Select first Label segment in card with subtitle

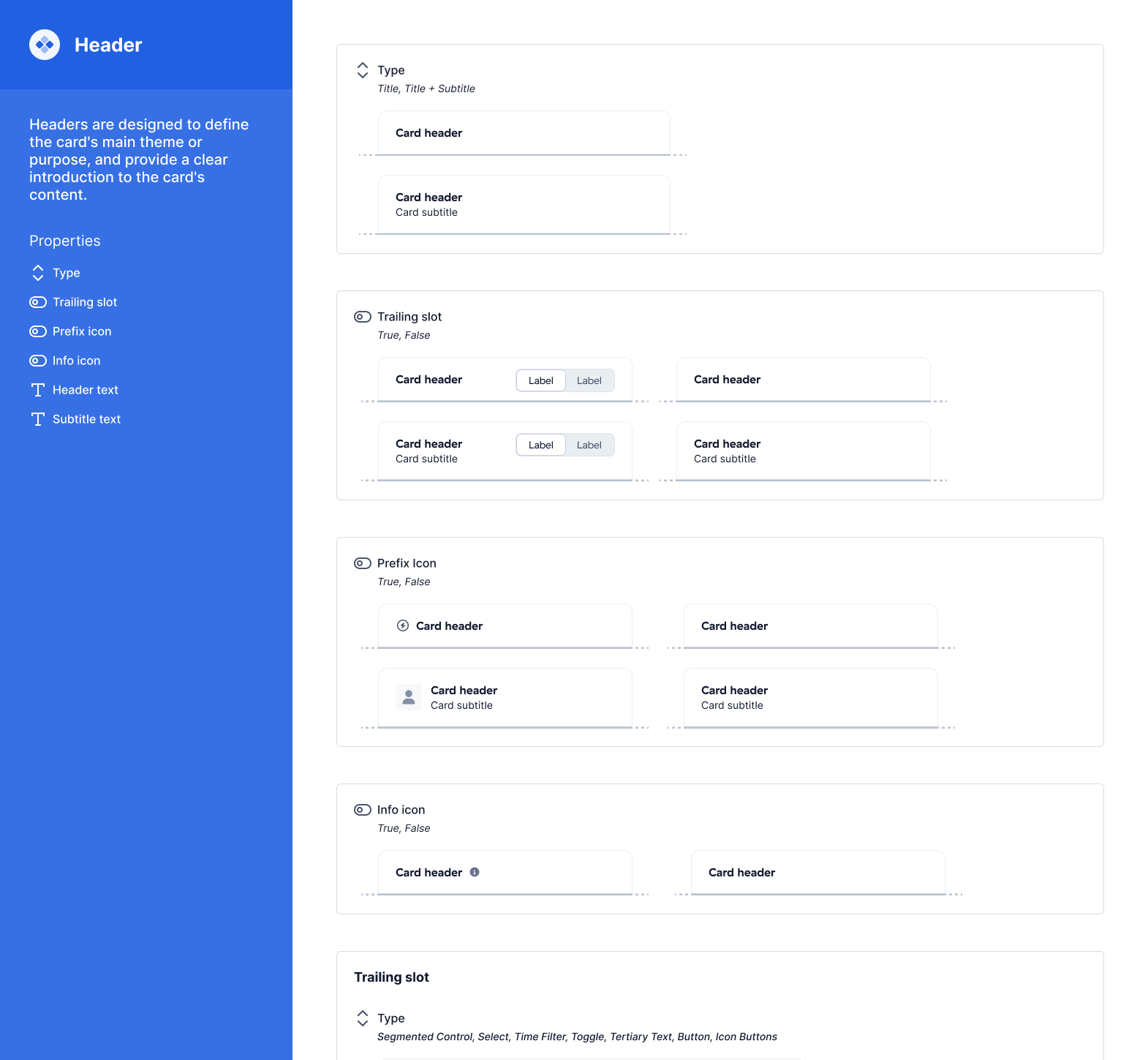(x=541, y=445)
